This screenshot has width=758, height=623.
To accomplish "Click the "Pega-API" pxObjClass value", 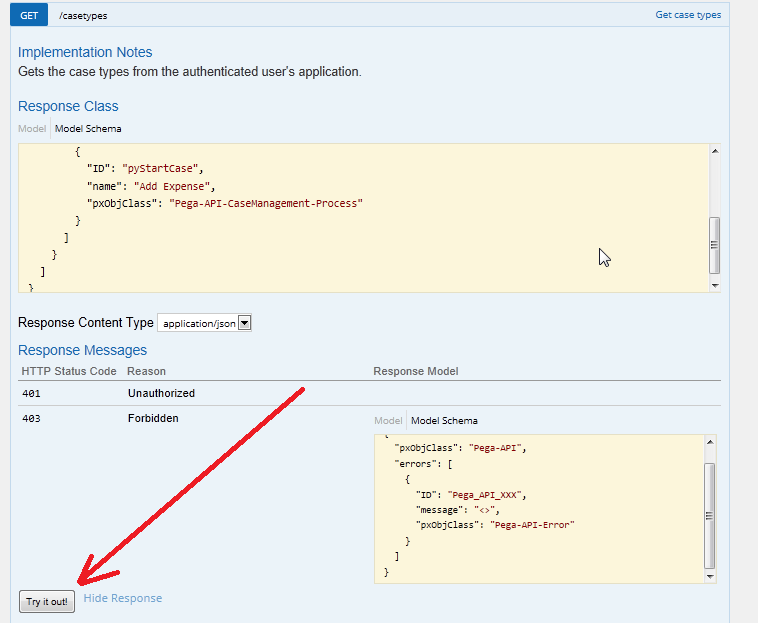I will pos(496,448).
